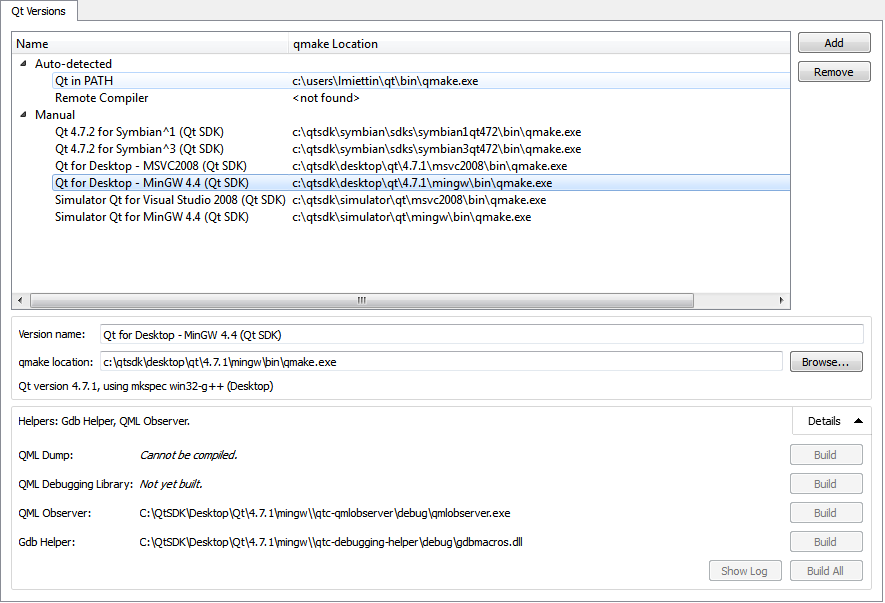The image size is (885, 603).
Task: Click the Show Log button
Action: click(745, 571)
